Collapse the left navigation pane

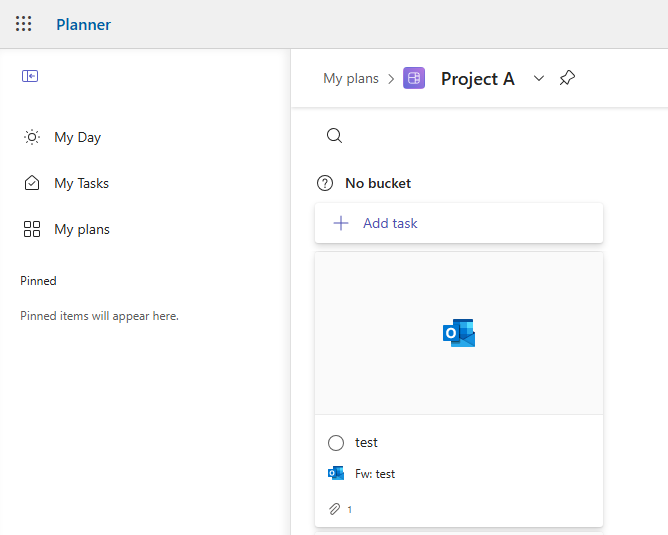coord(30,76)
